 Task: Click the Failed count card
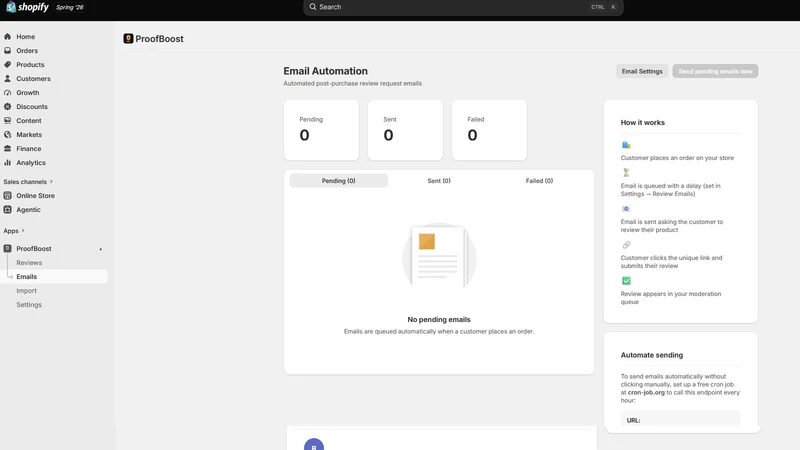coord(489,130)
